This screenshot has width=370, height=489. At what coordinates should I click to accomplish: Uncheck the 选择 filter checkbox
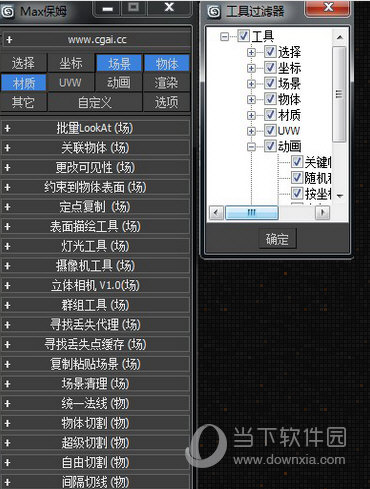click(x=270, y=52)
